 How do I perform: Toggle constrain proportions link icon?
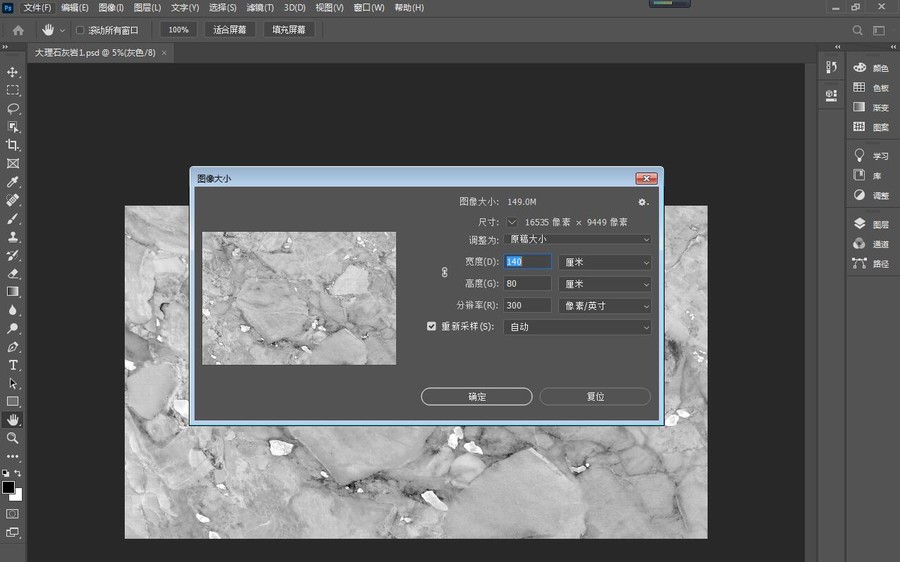pyautogui.click(x=444, y=272)
